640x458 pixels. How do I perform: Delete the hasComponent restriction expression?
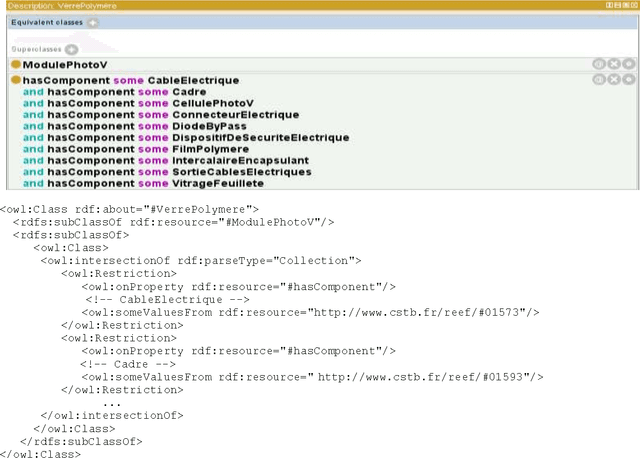(614, 80)
